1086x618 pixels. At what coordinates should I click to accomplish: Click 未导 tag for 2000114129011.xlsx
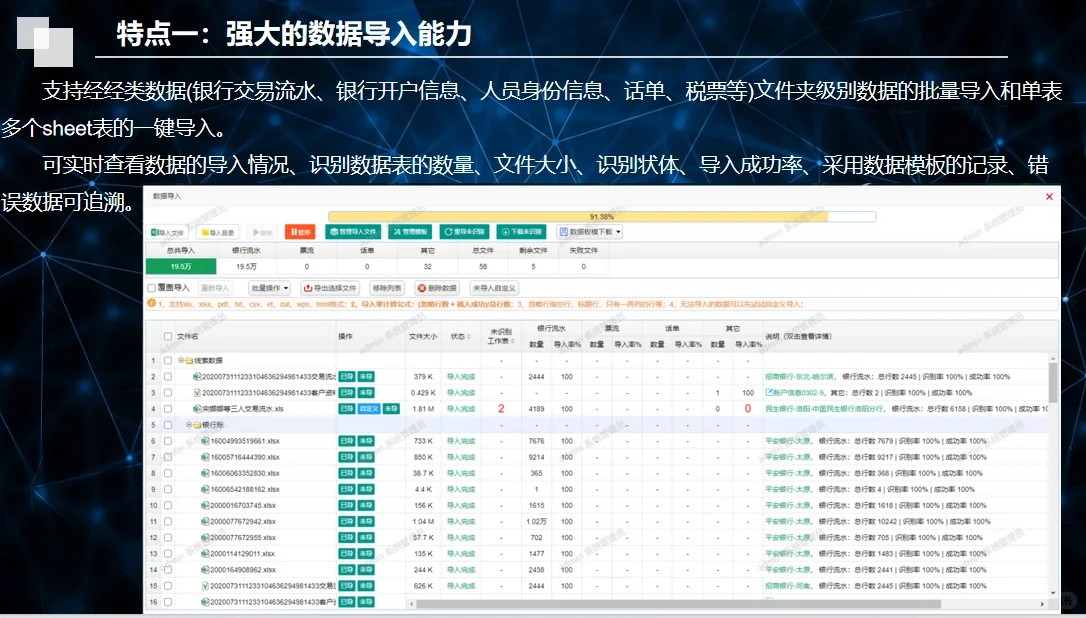point(366,554)
